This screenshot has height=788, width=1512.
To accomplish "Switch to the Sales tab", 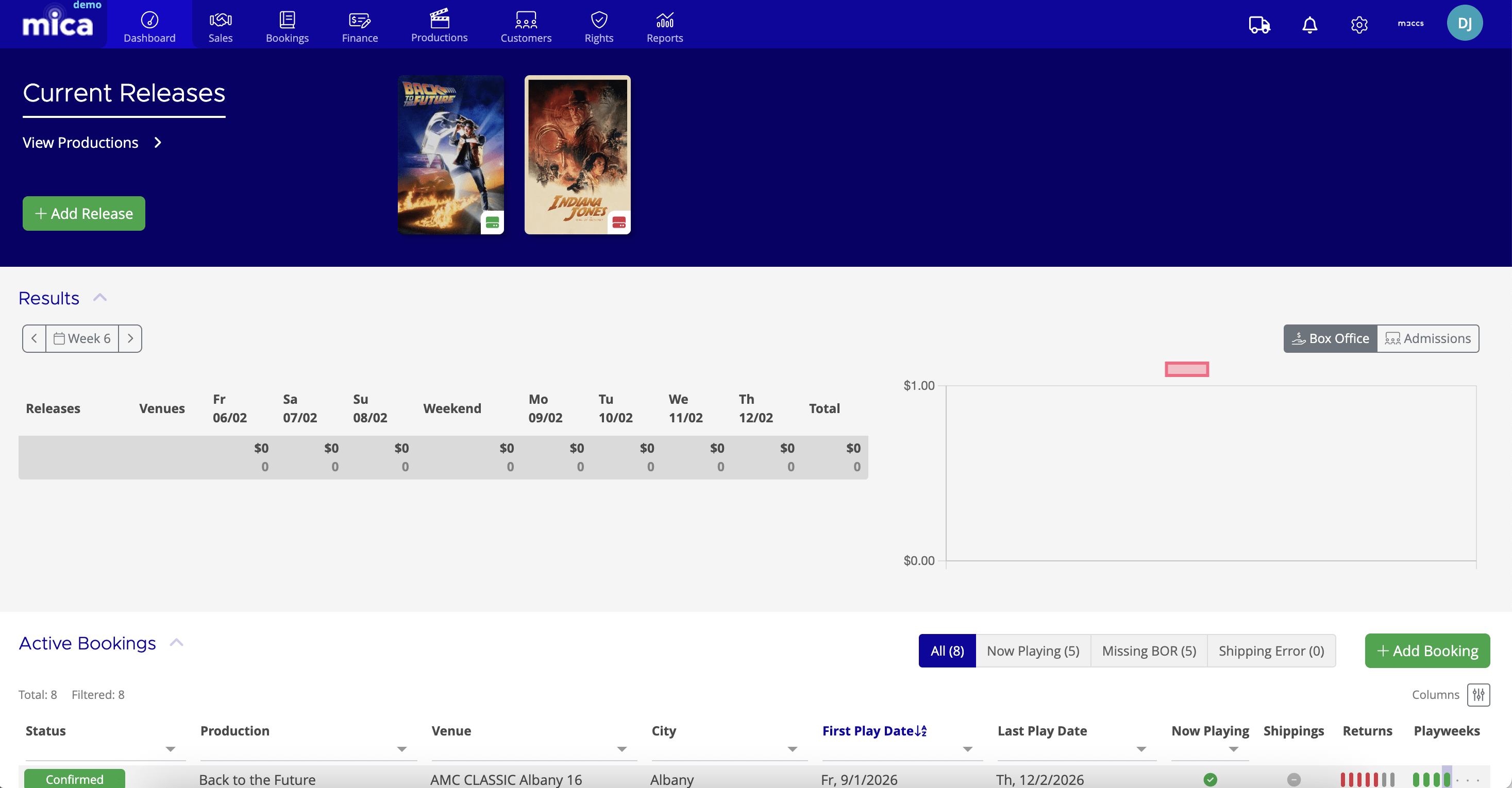I will 221,25.
